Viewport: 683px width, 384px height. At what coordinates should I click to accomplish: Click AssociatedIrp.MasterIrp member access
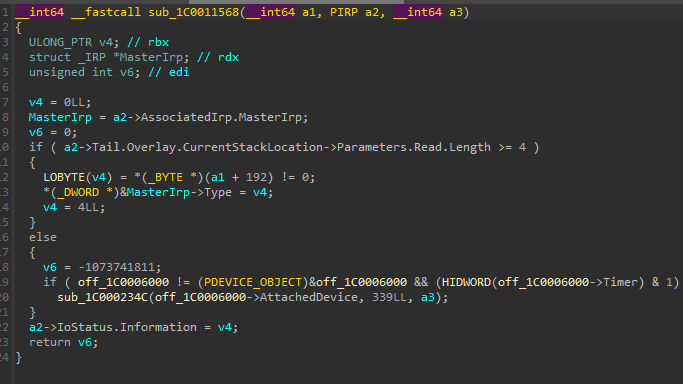click(224, 117)
